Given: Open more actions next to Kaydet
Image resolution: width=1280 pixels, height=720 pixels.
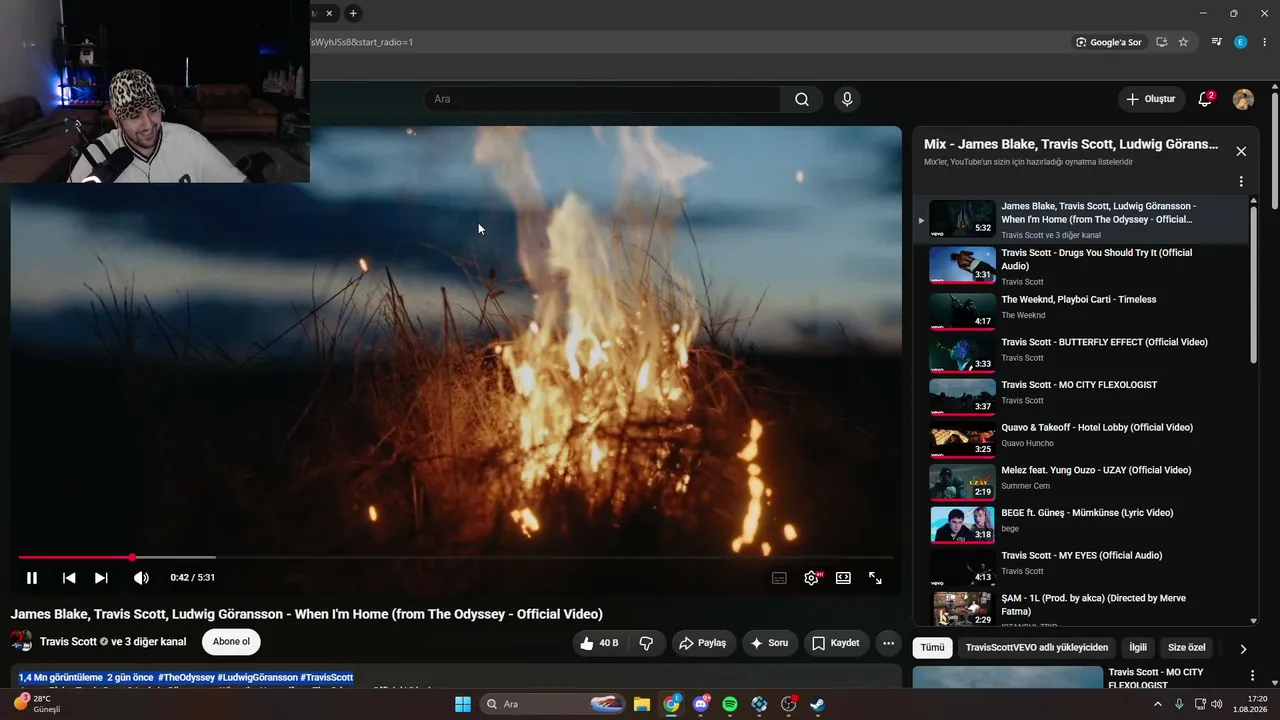Looking at the screenshot, I should pyautogui.click(x=888, y=643).
